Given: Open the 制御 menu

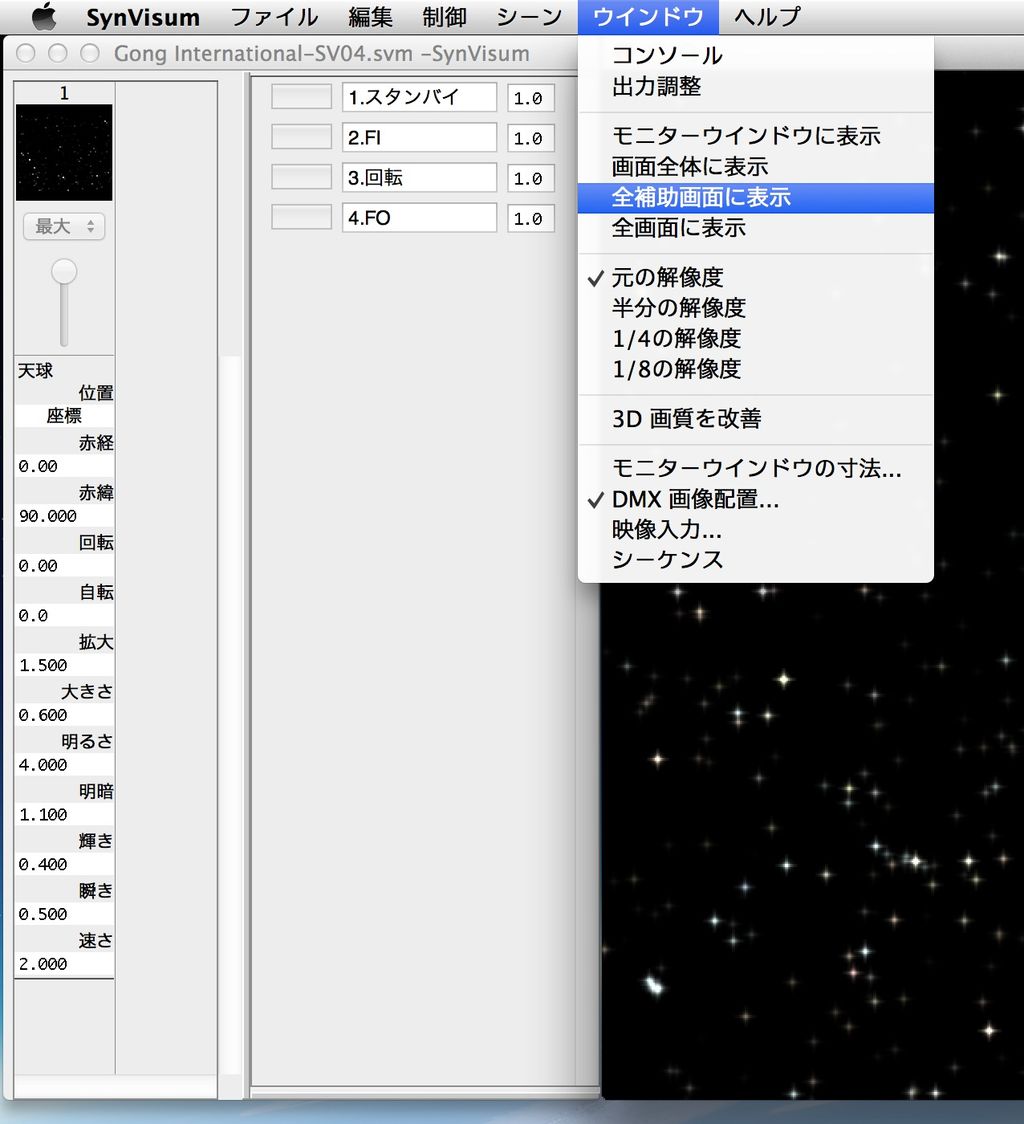Looking at the screenshot, I should pyautogui.click(x=444, y=17).
